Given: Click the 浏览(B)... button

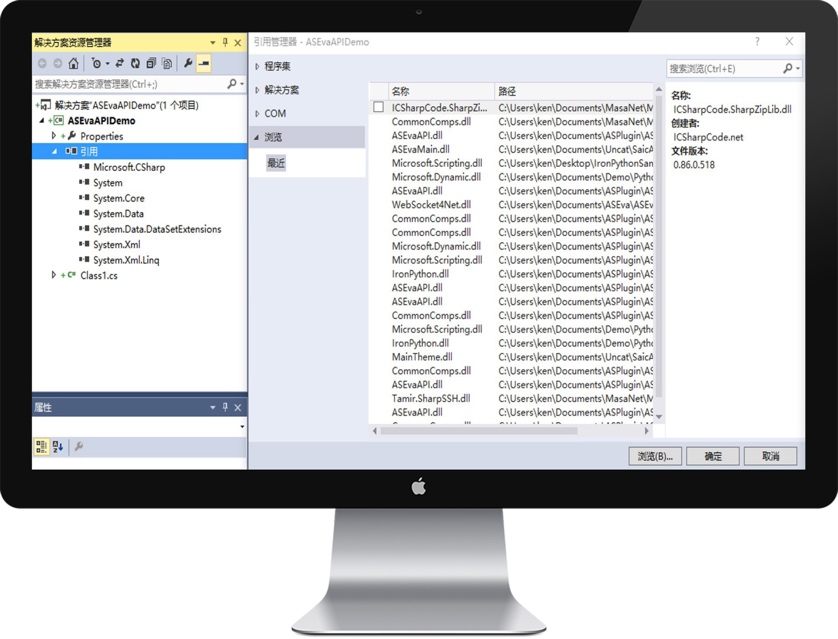Looking at the screenshot, I should pyautogui.click(x=654, y=456).
